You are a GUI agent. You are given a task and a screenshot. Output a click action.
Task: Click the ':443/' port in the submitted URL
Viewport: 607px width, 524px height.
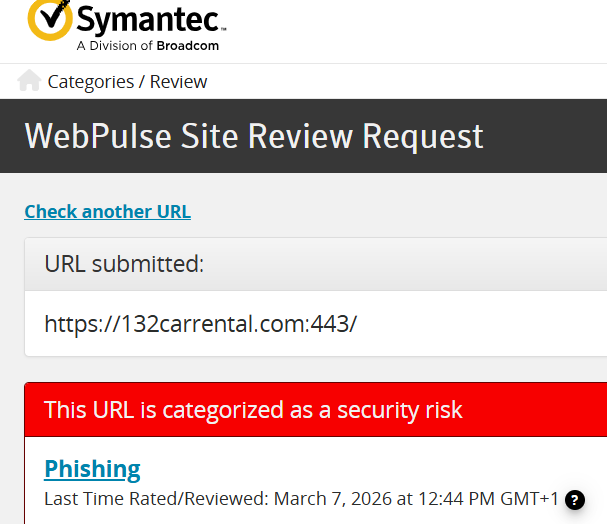[x=333, y=324]
